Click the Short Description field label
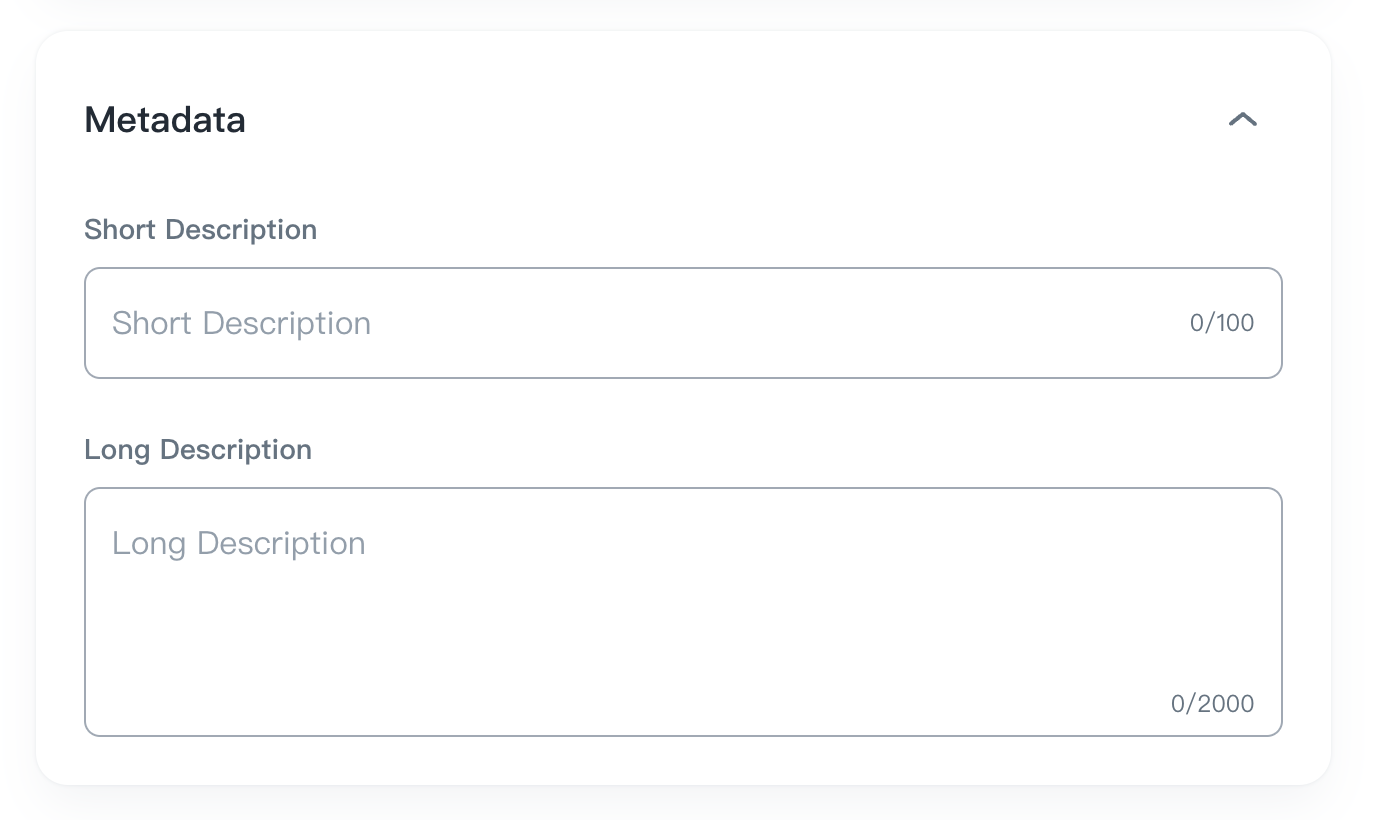 pos(200,230)
